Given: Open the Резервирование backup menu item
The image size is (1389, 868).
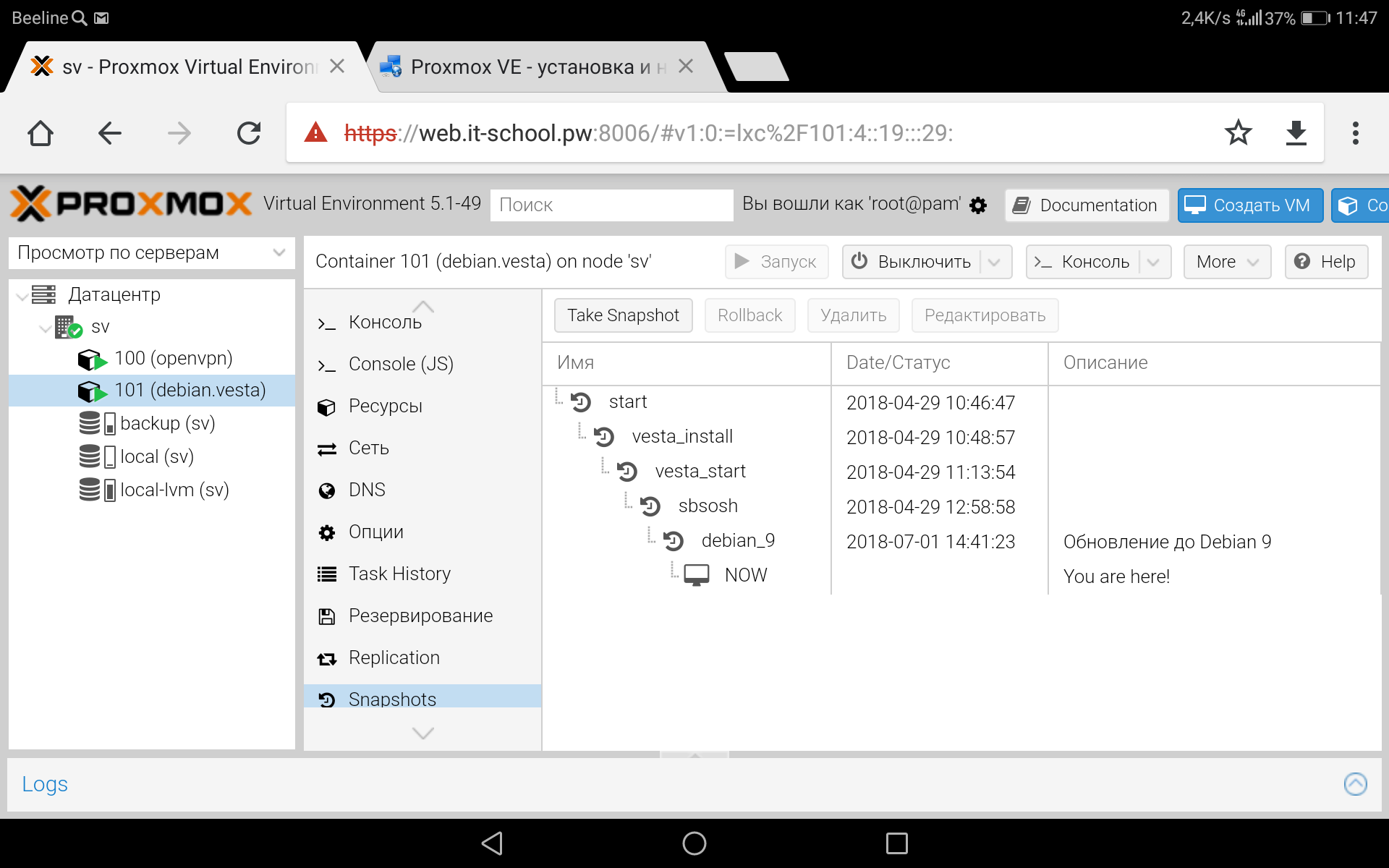Looking at the screenshot, I should [422, 616].
